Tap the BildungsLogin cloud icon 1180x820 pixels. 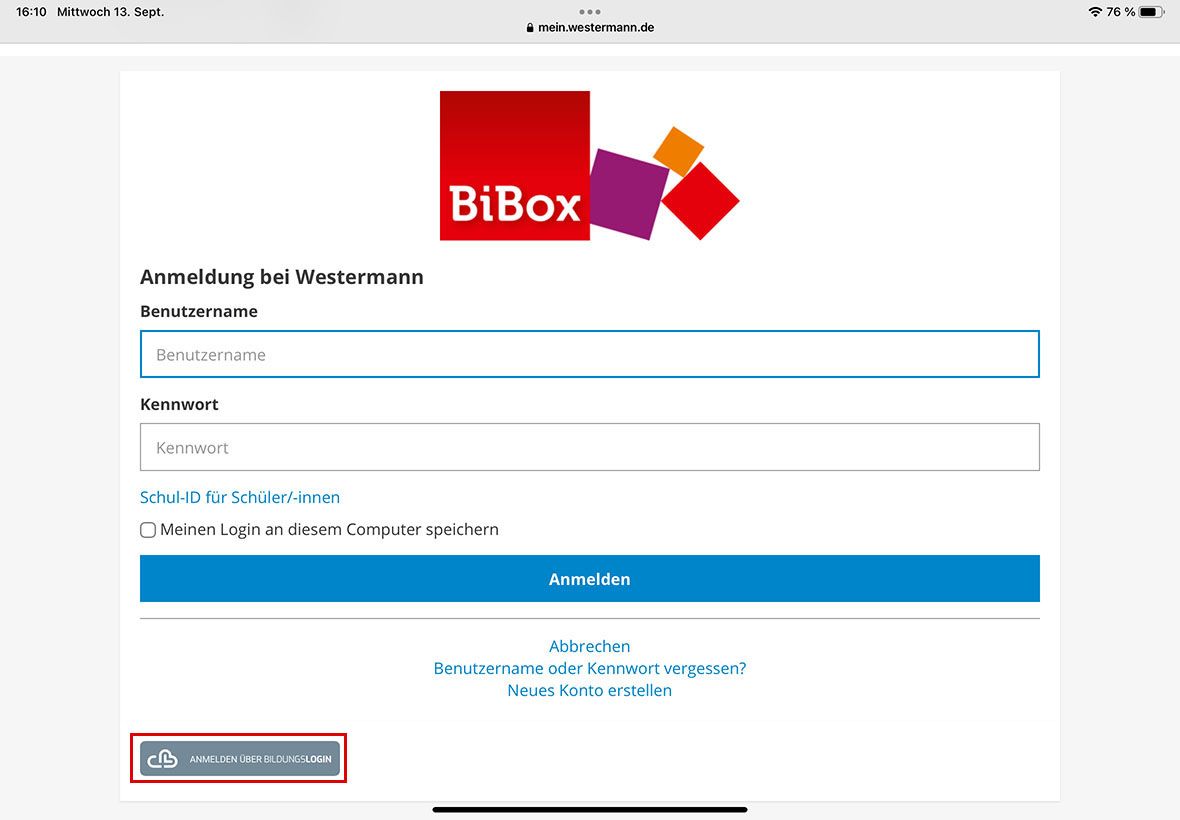coord(162,760)
